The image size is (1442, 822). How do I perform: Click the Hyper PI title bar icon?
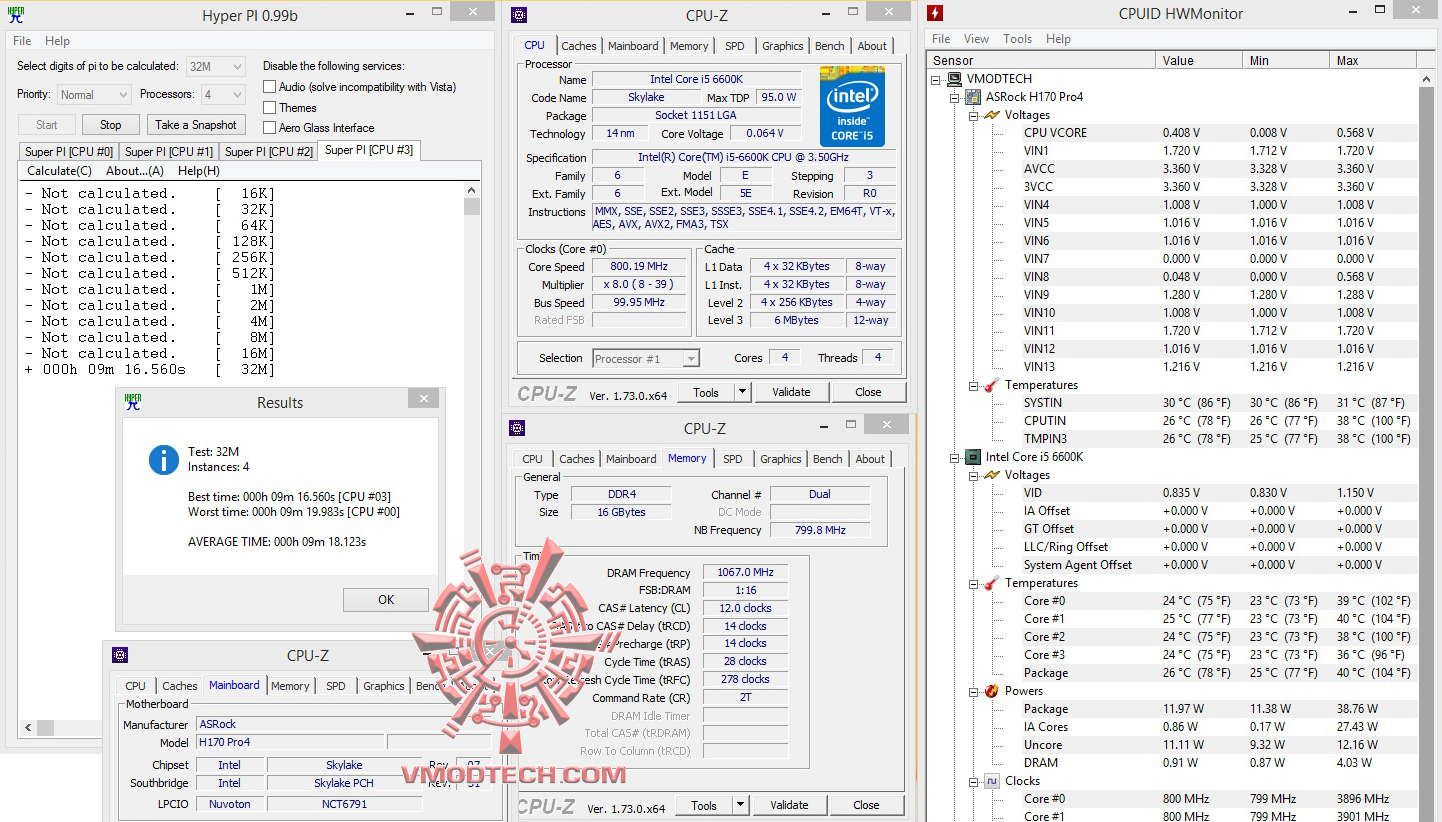pos(16,15)
